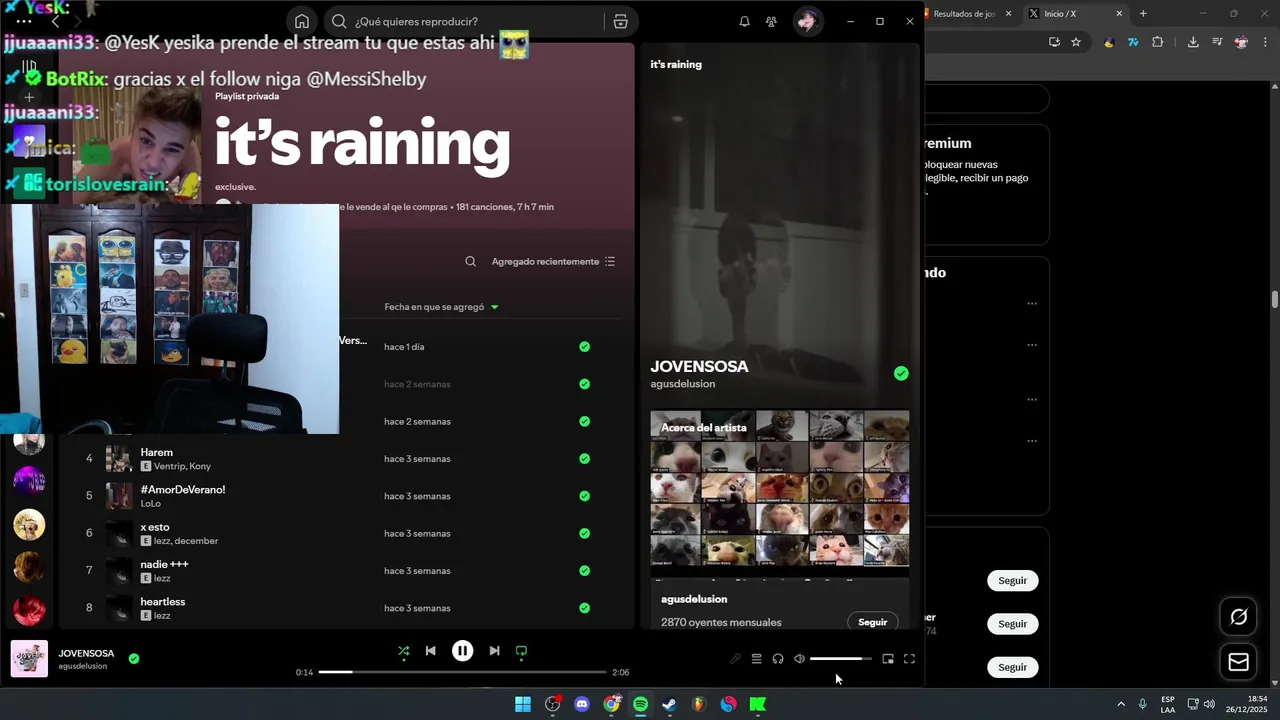Toggle saved checkmark for x esto

584,533
